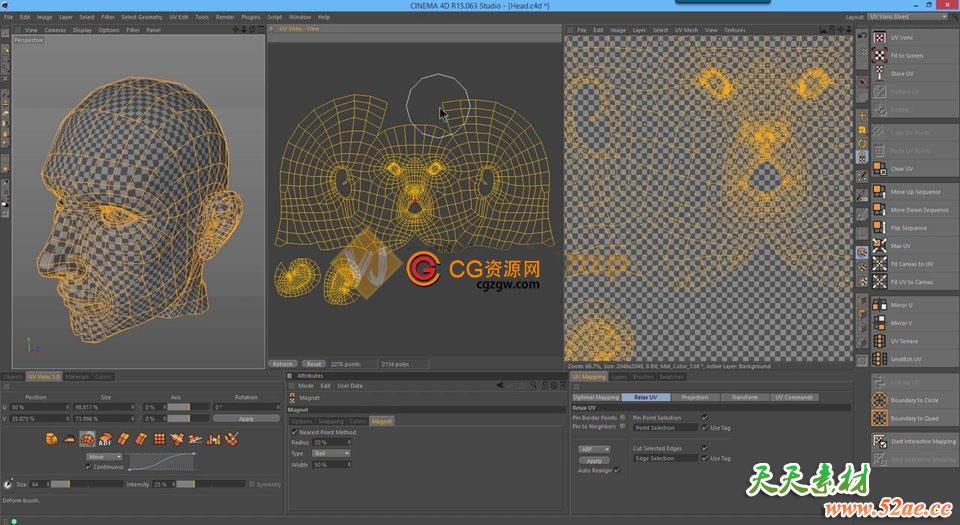Click the undo arrow in right tool strip

(862, 36)
